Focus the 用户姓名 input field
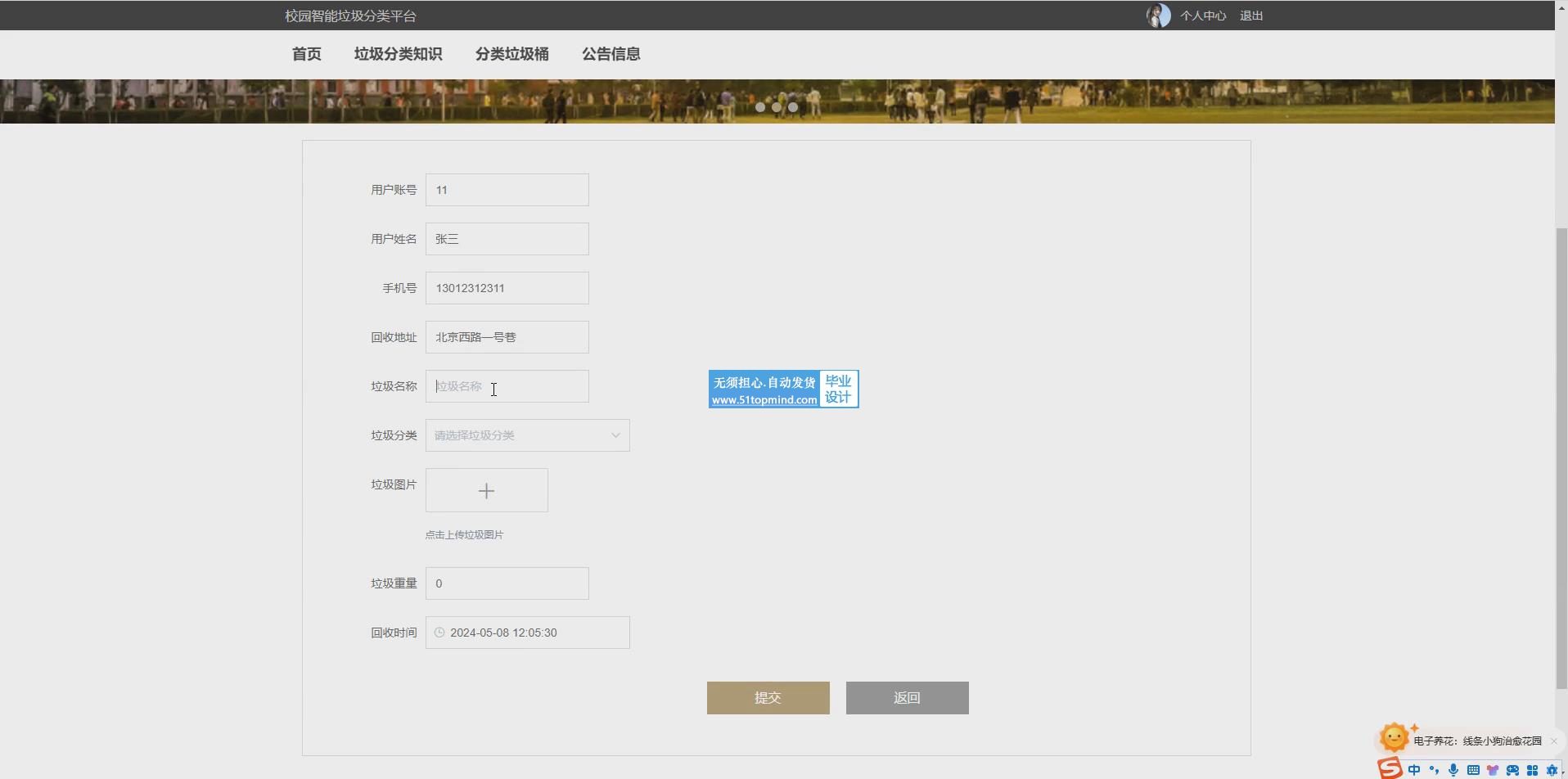Screen dimensions: 1568x779 507,239
